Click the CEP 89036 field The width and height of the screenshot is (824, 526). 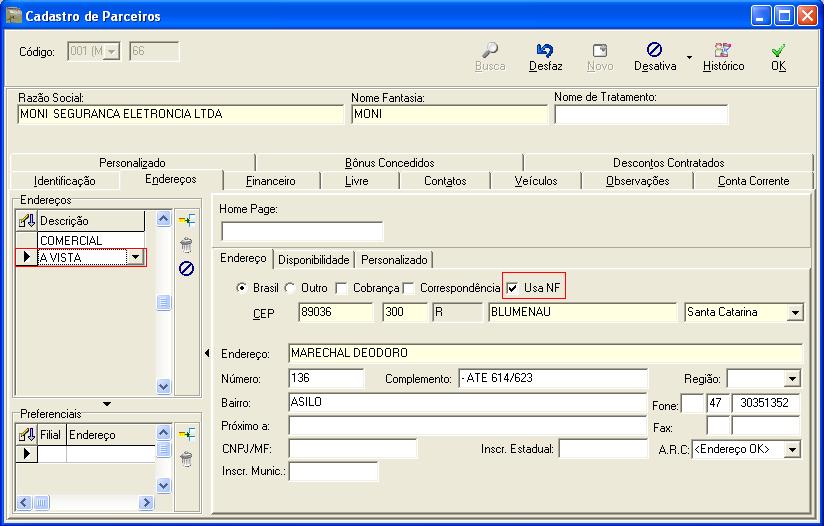point(335,312)
